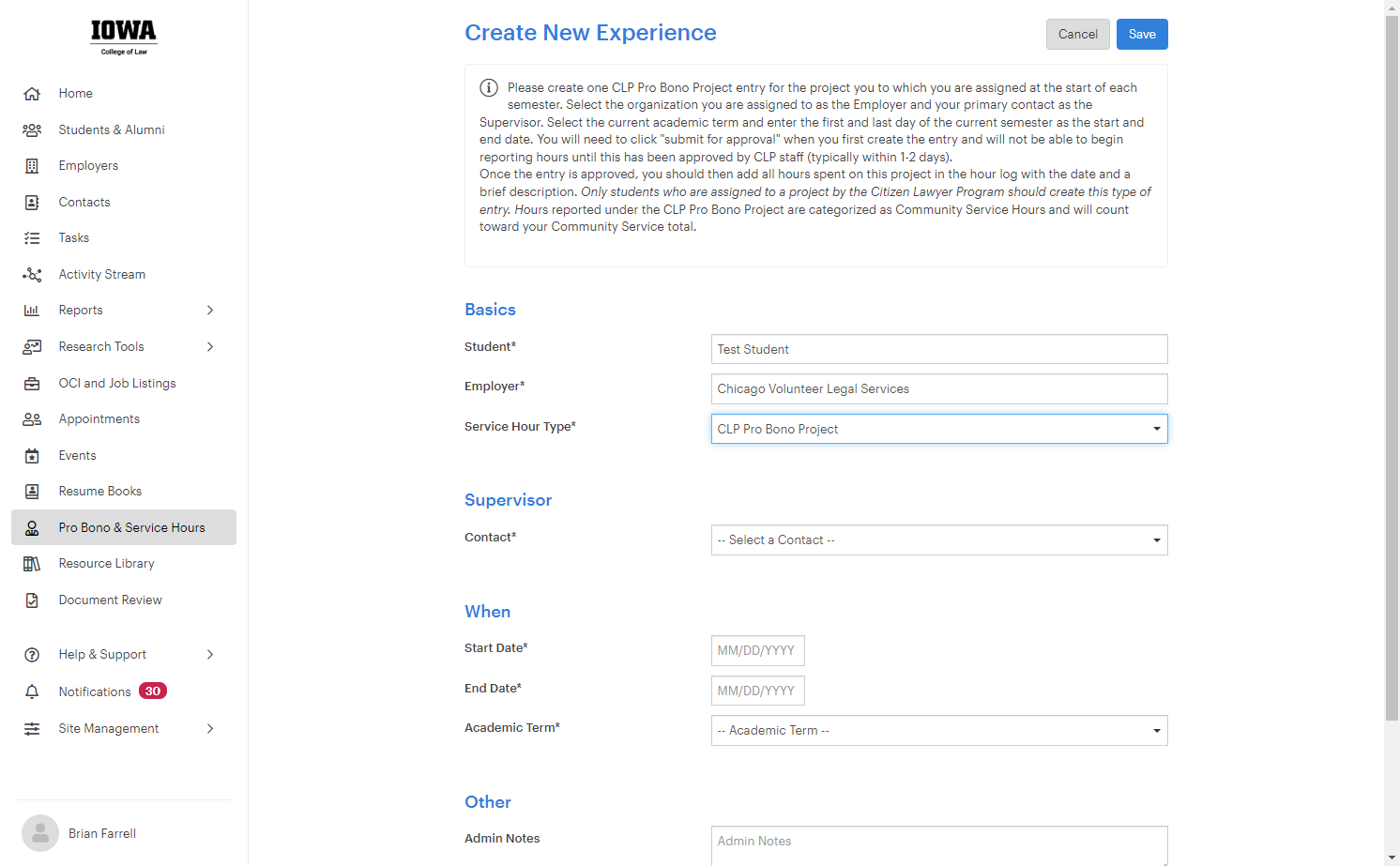
Task: Expand the Site Management chevron
Action: [x=210, y=729]
